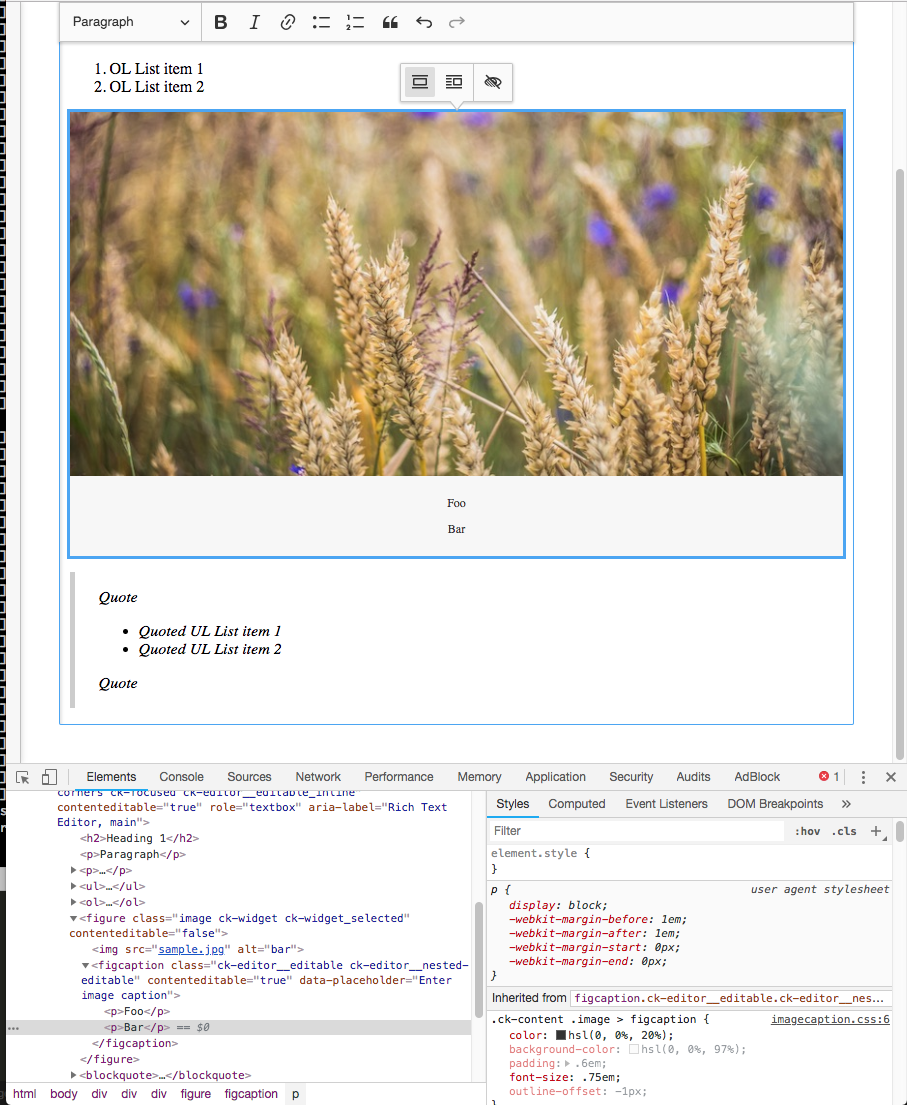Select the DOM Breakpoints sidebar tab
The image size is (907, 1105).
[x=775, y=804]
